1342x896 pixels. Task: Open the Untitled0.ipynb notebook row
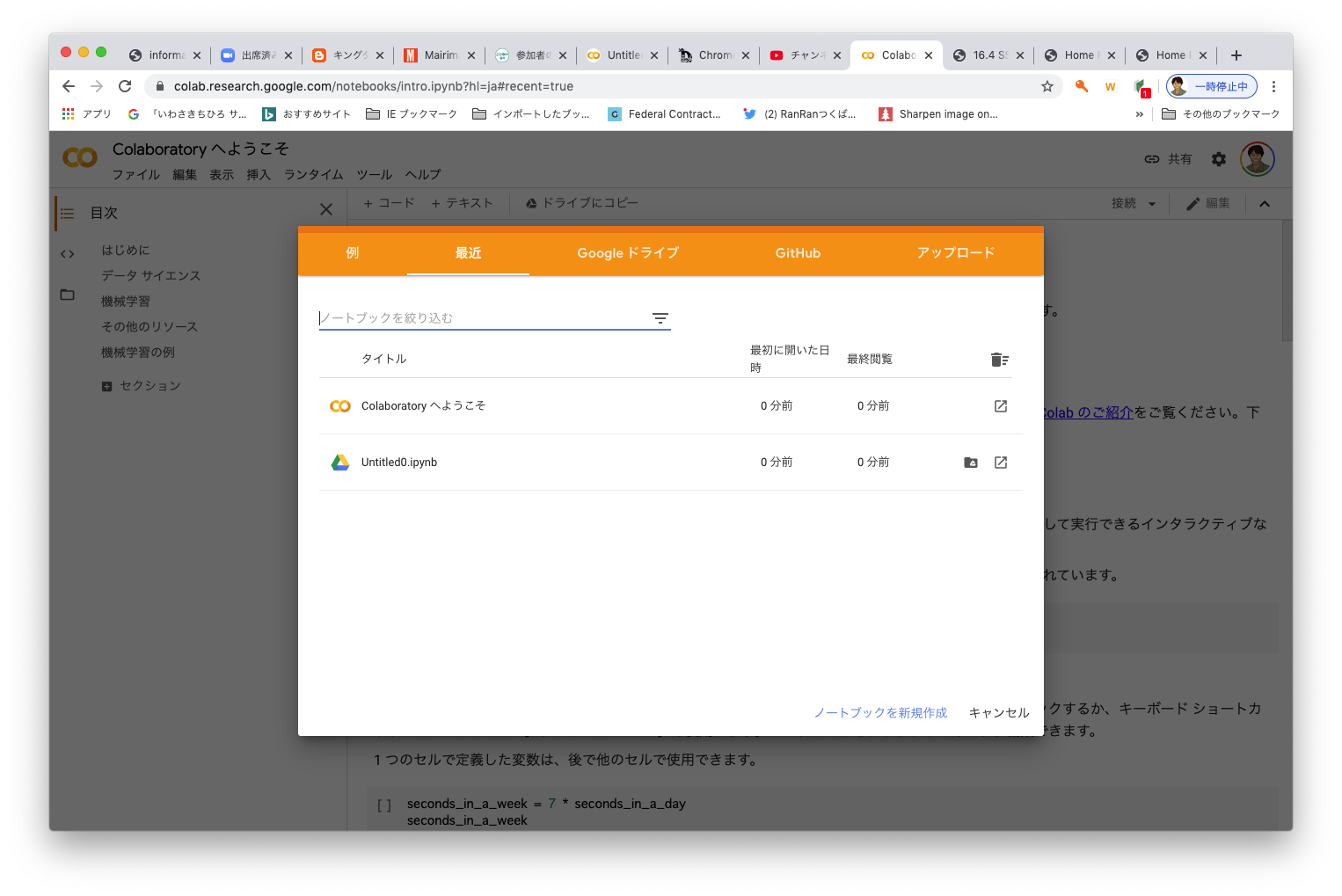[670, 463]
